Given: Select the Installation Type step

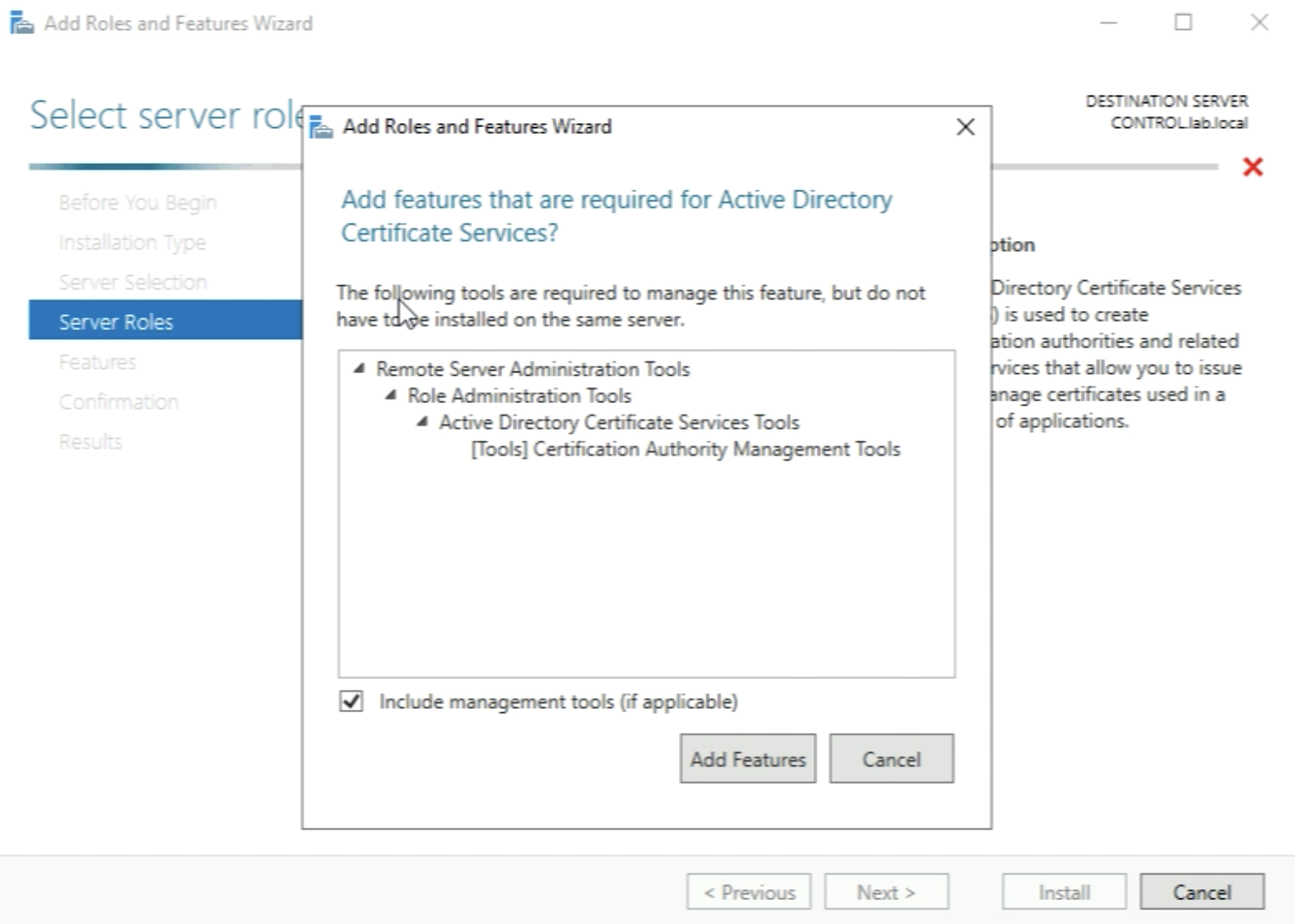Looking at the screenshot, I should (x=132, y=243).
